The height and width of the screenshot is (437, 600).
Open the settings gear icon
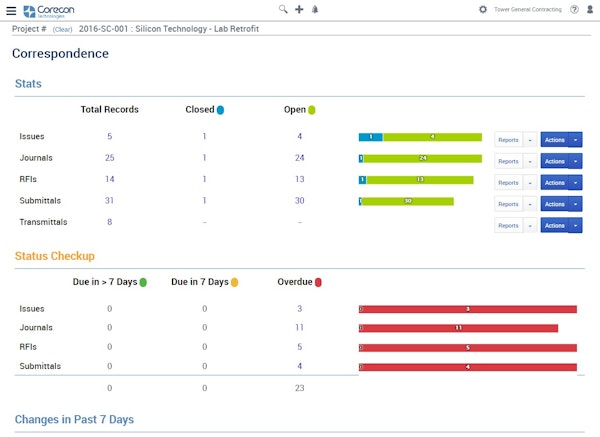pyautogui.click(x=483, y=9)
